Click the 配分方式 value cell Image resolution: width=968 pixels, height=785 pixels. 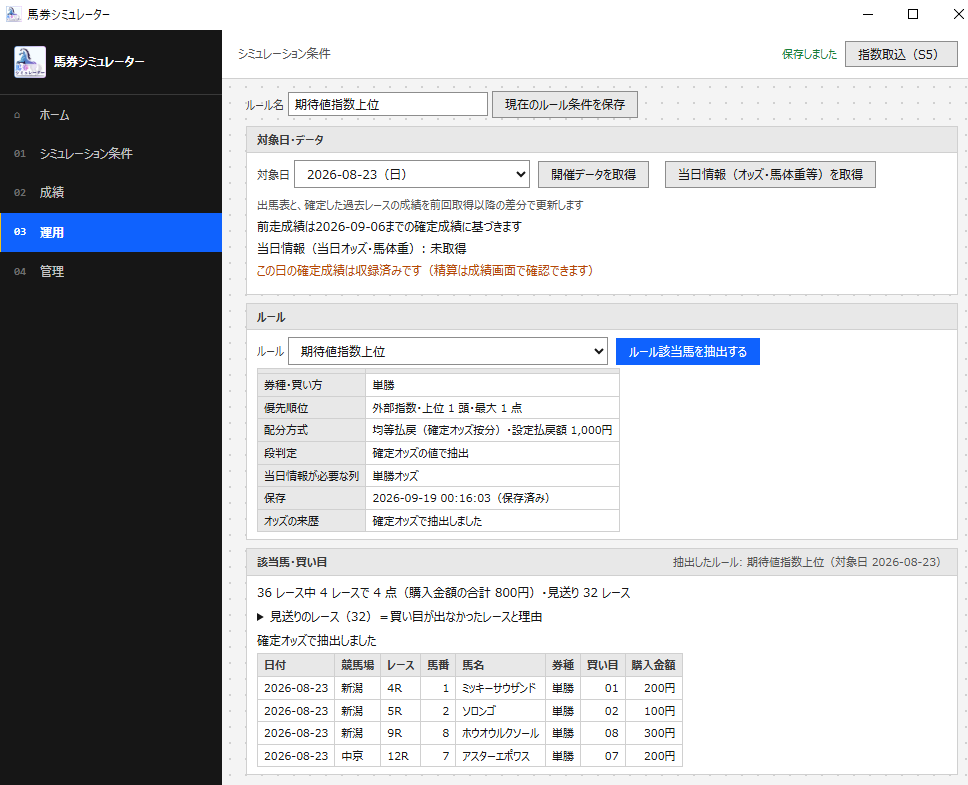pyautogui.click(x=492, y=430)
